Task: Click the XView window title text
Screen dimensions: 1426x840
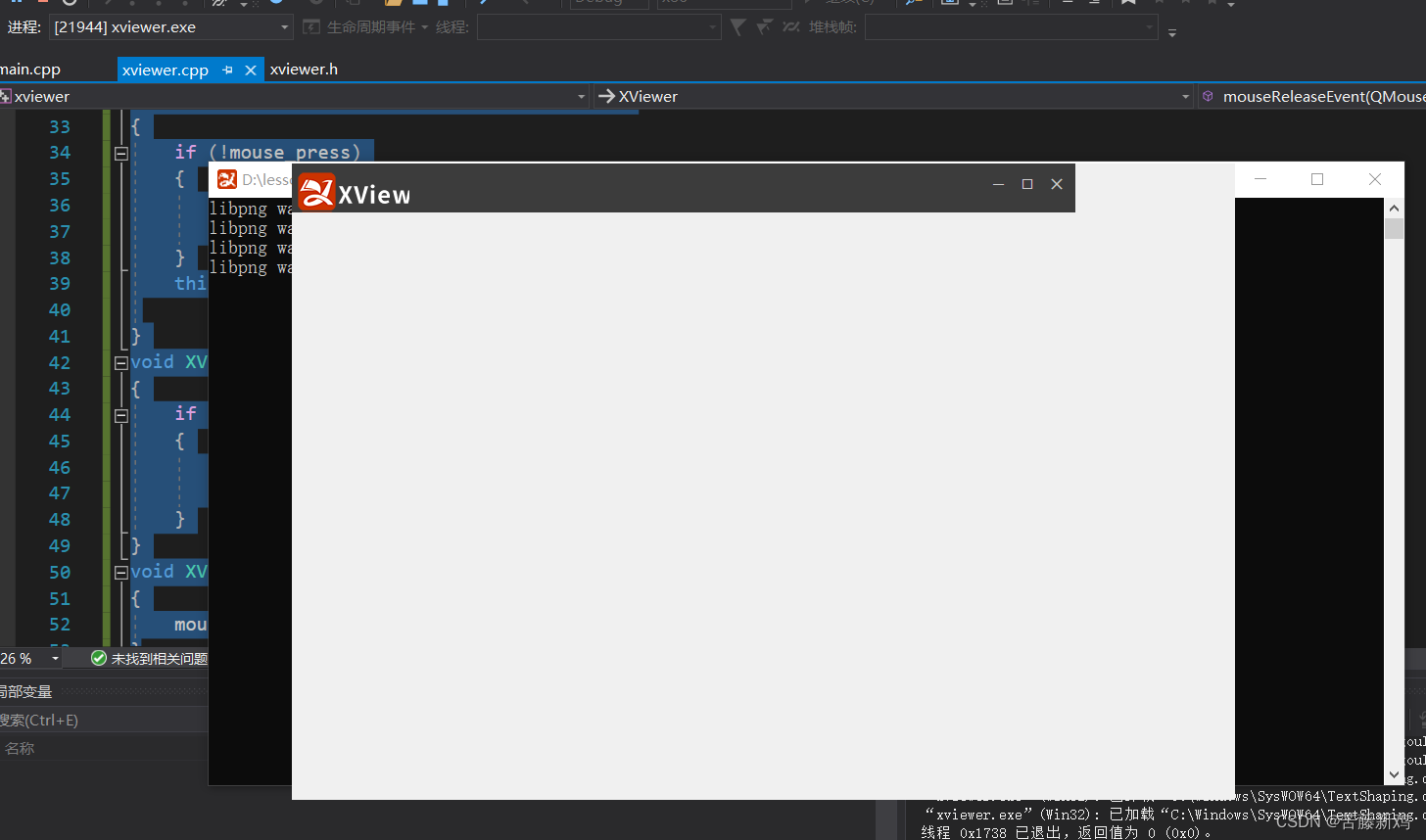Action: [374, 195]
